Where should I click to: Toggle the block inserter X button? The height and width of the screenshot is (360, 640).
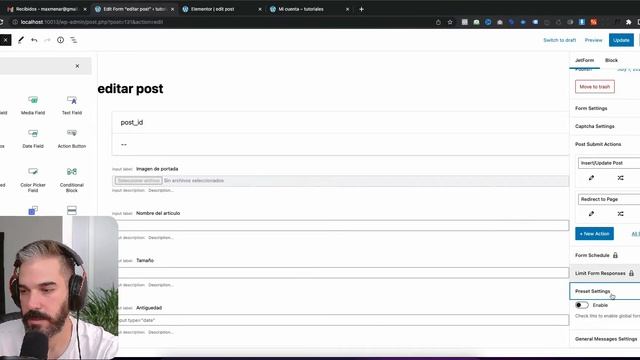coord(5,40)
